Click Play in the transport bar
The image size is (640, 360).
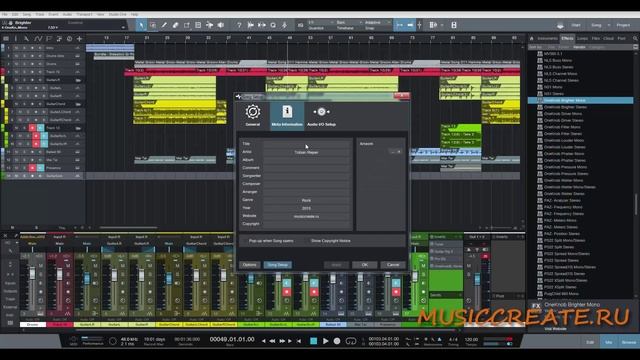point(325,341)
